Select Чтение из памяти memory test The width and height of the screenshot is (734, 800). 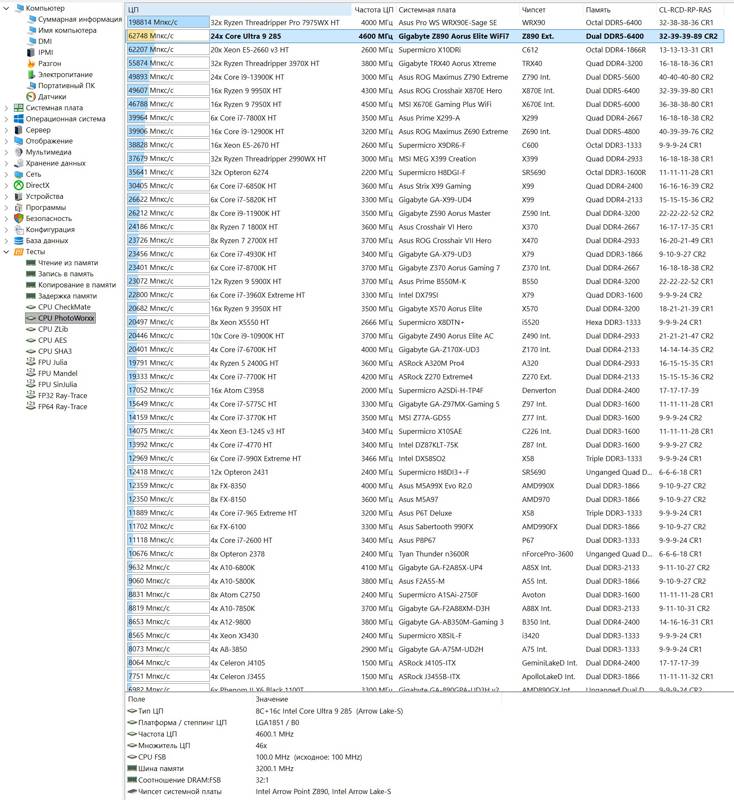pyautogui.click(x=69, y=262)
